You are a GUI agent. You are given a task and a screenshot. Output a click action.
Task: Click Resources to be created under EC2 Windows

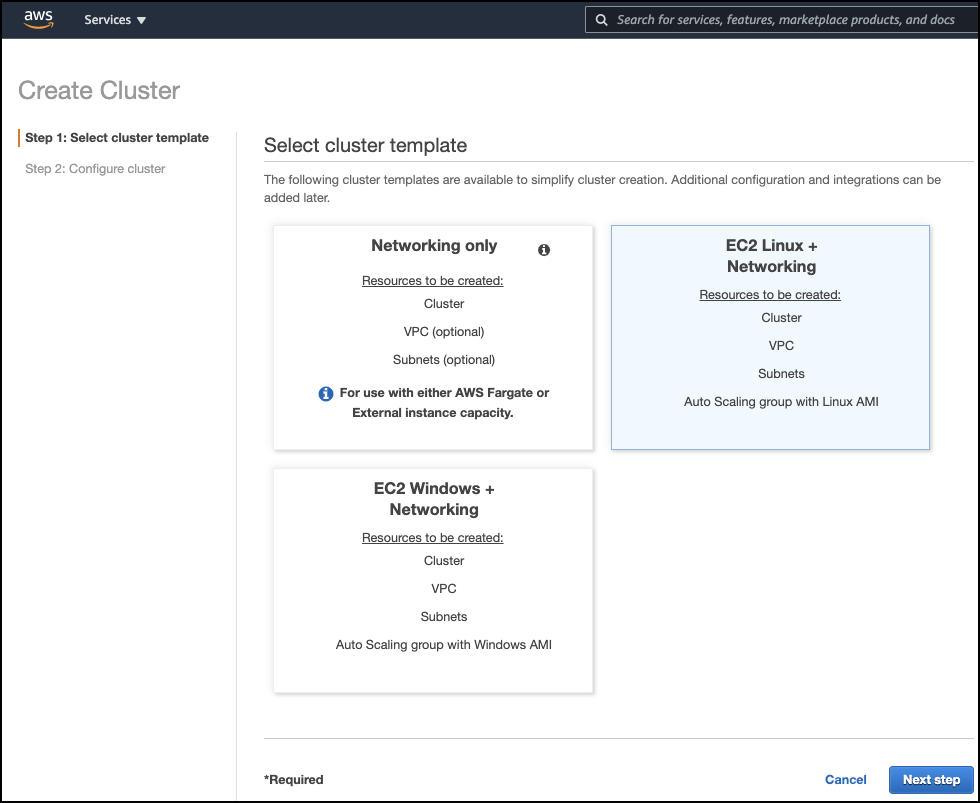click(432, 537)
